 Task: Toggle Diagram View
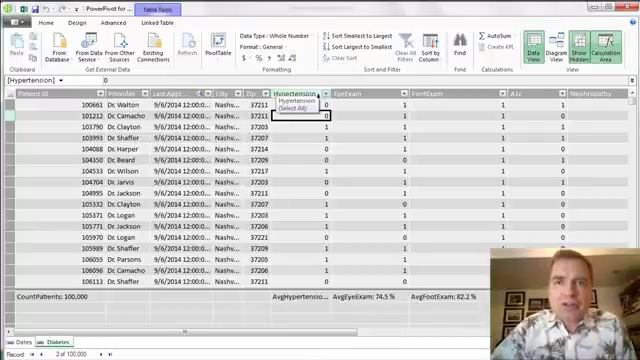click(x=556, y=47)
